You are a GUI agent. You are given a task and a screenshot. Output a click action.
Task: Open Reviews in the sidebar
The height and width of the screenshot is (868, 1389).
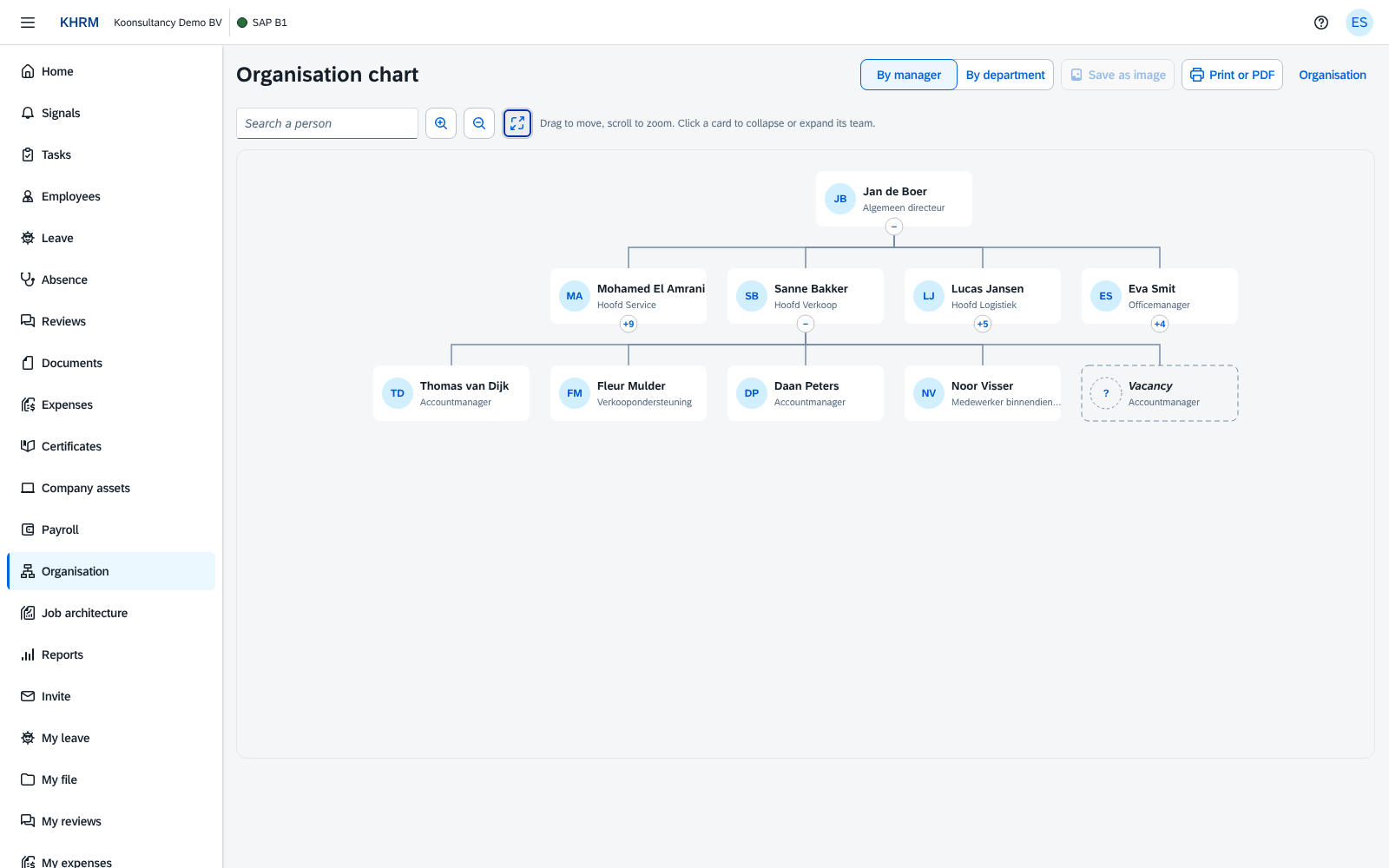pyautogui.click(x=111, y=321)
